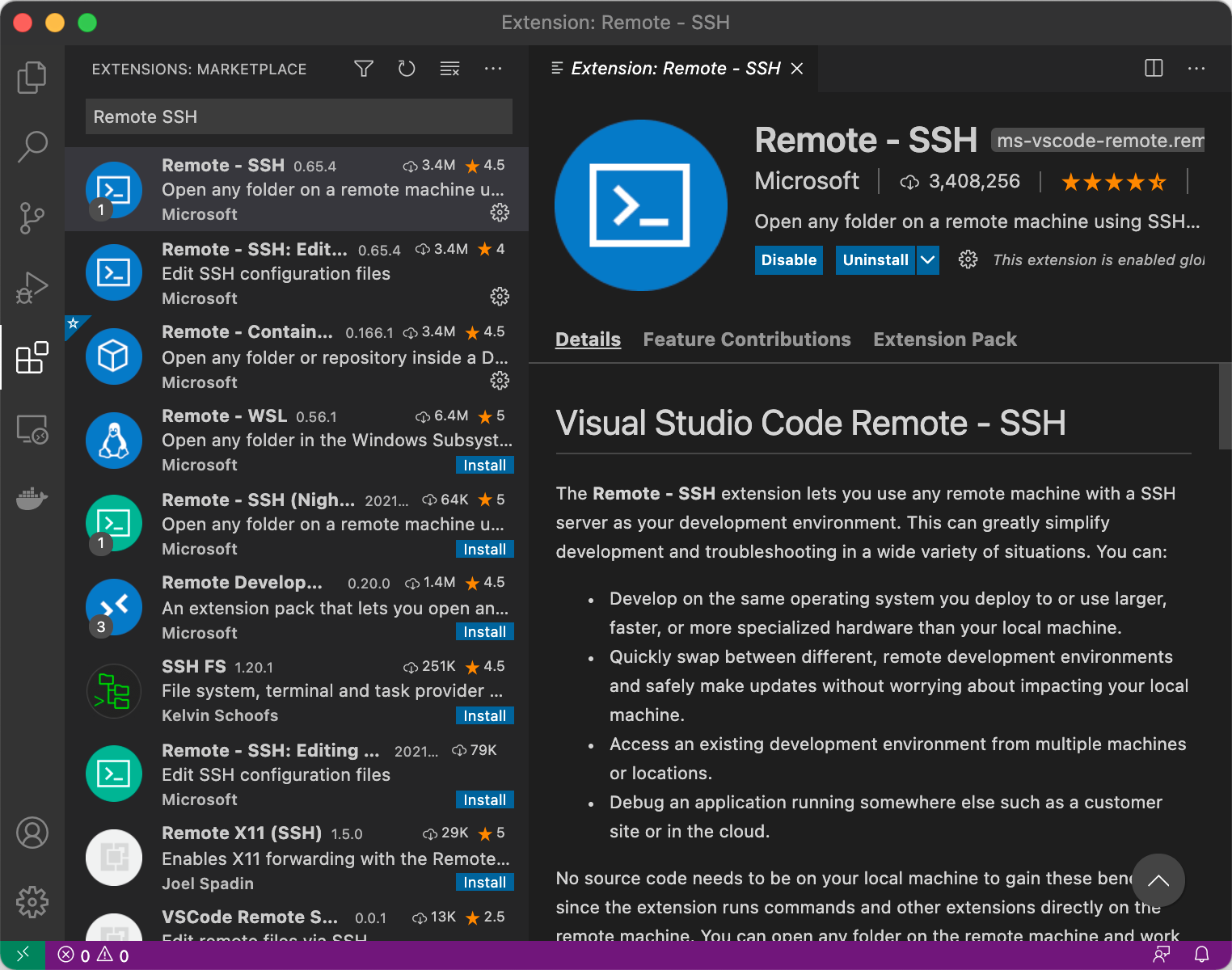Select Remote Develop... 0.20.0 list item
The height and width of the screenshot is (970, 1232).
(x=297, y=608)
